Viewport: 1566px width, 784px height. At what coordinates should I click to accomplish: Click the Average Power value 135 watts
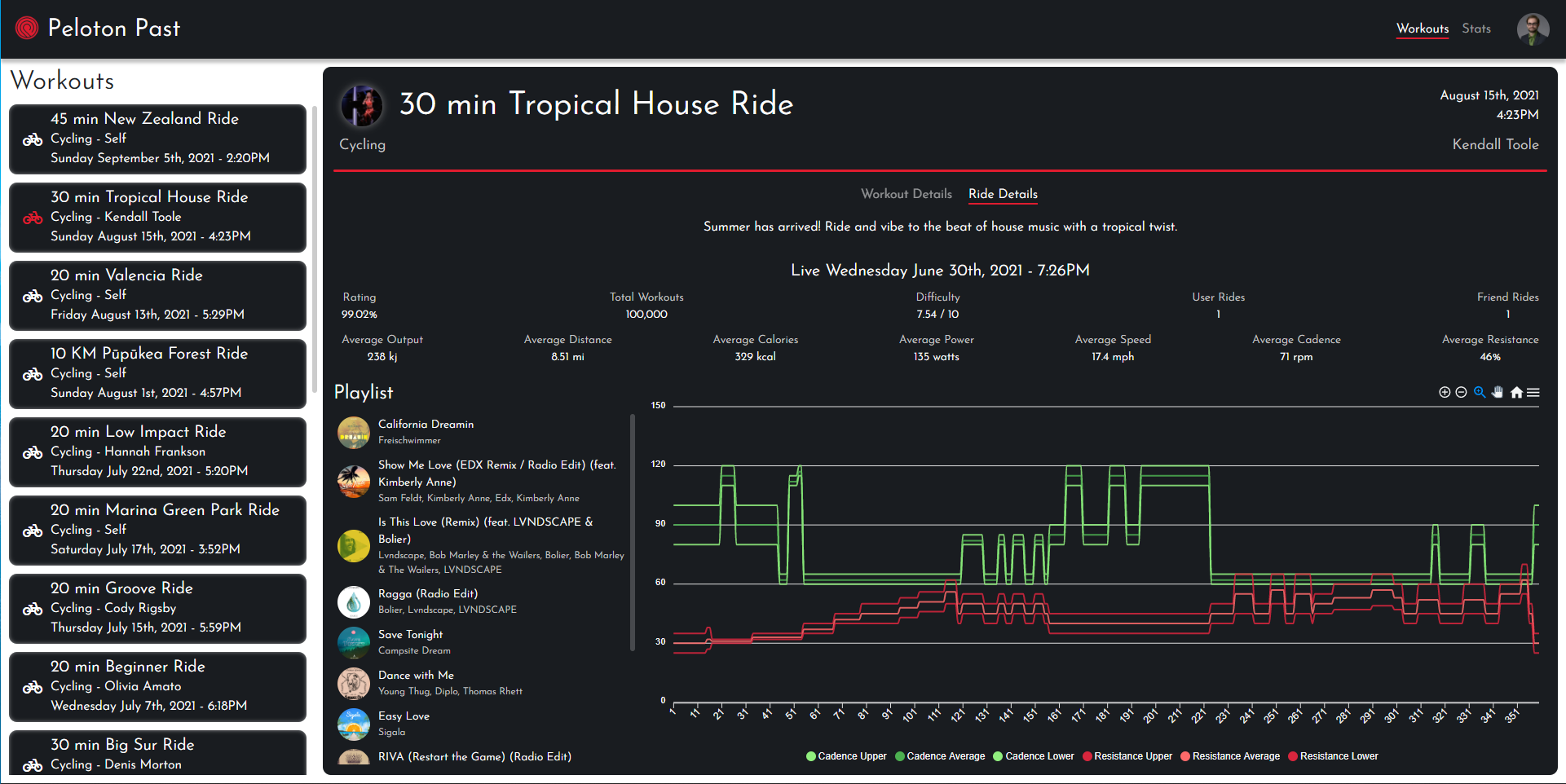936,357
